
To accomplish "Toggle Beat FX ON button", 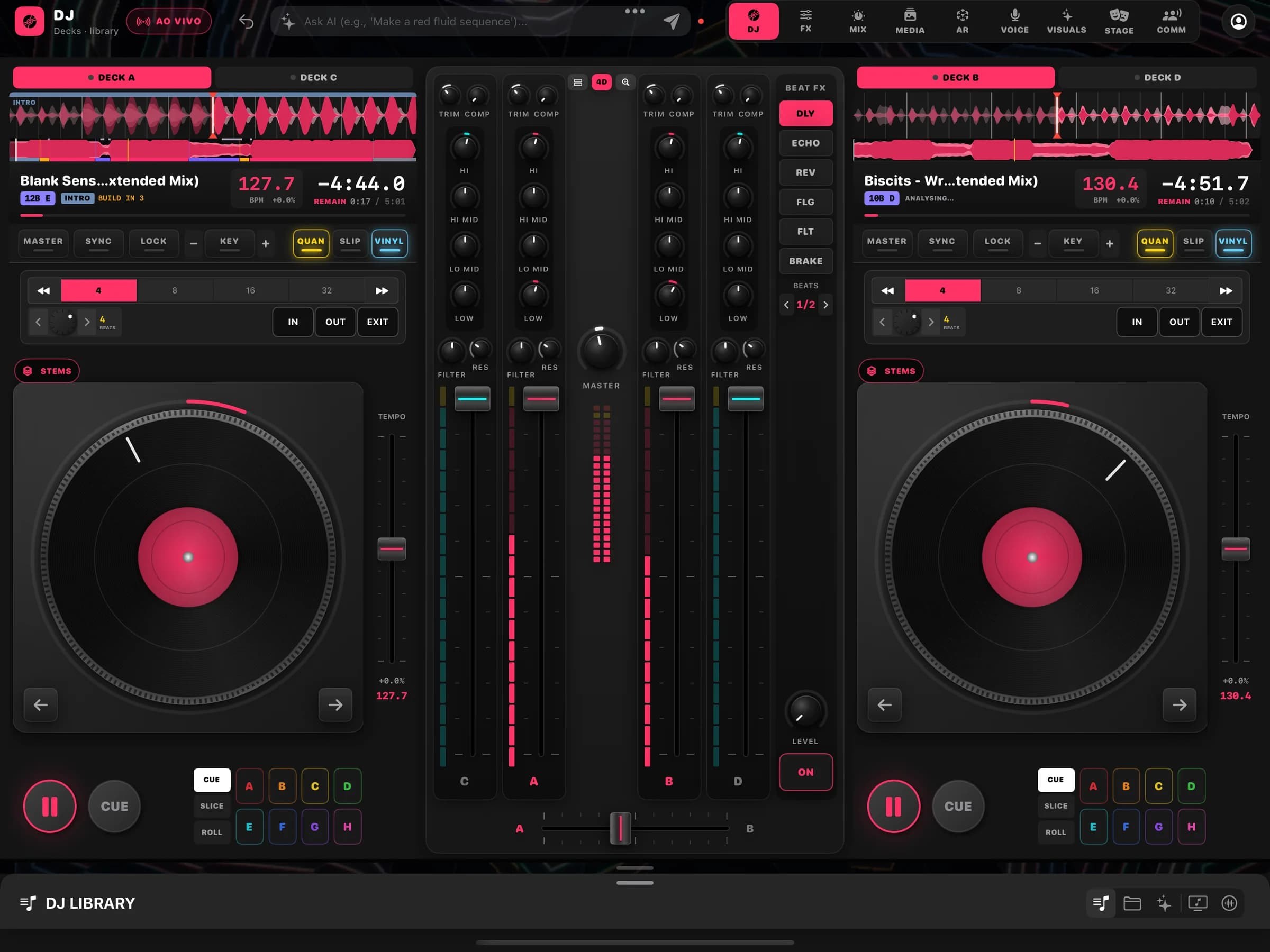I will [805, 772].
